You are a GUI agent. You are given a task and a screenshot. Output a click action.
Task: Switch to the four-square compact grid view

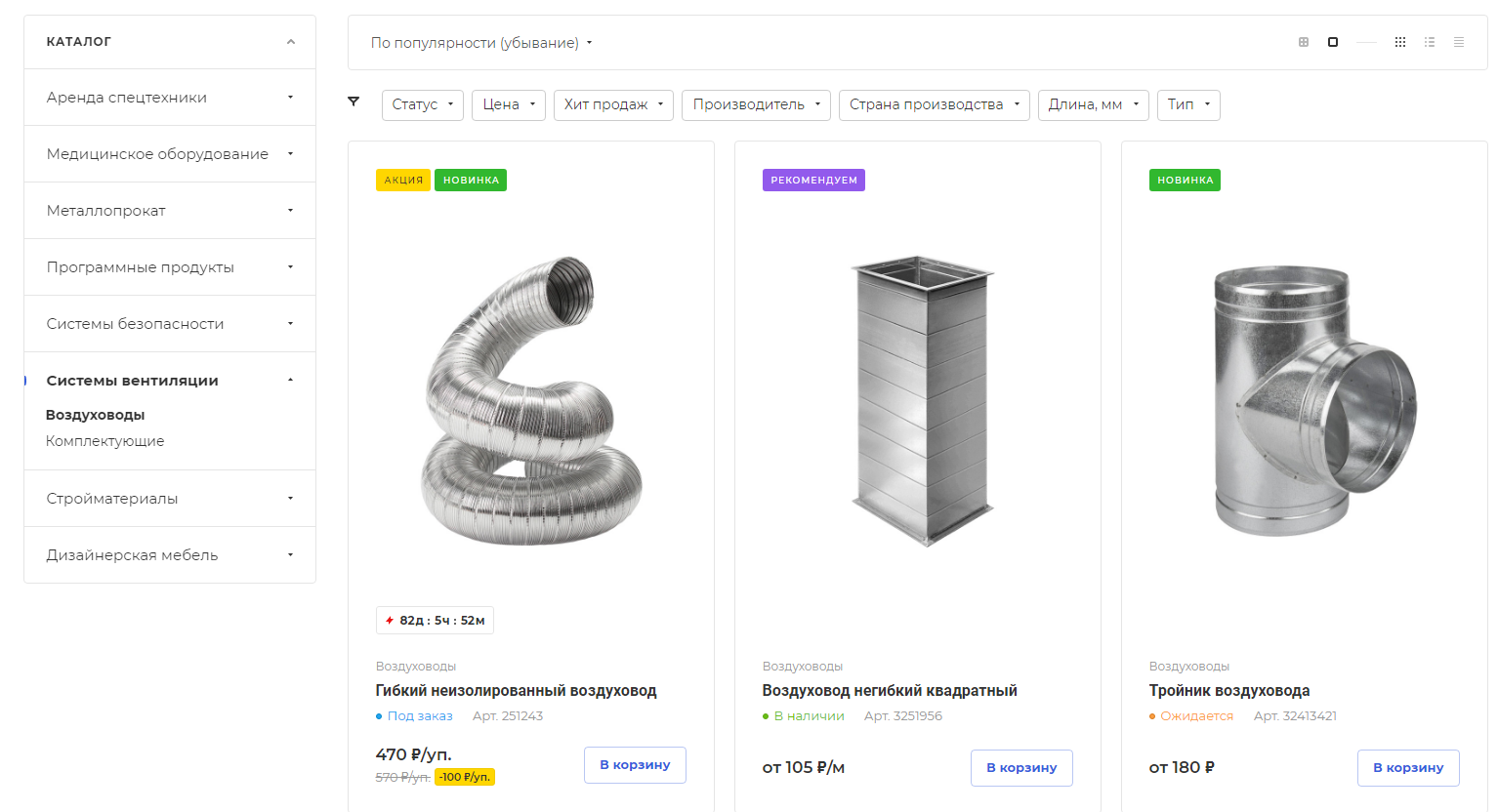[1304, 42]
